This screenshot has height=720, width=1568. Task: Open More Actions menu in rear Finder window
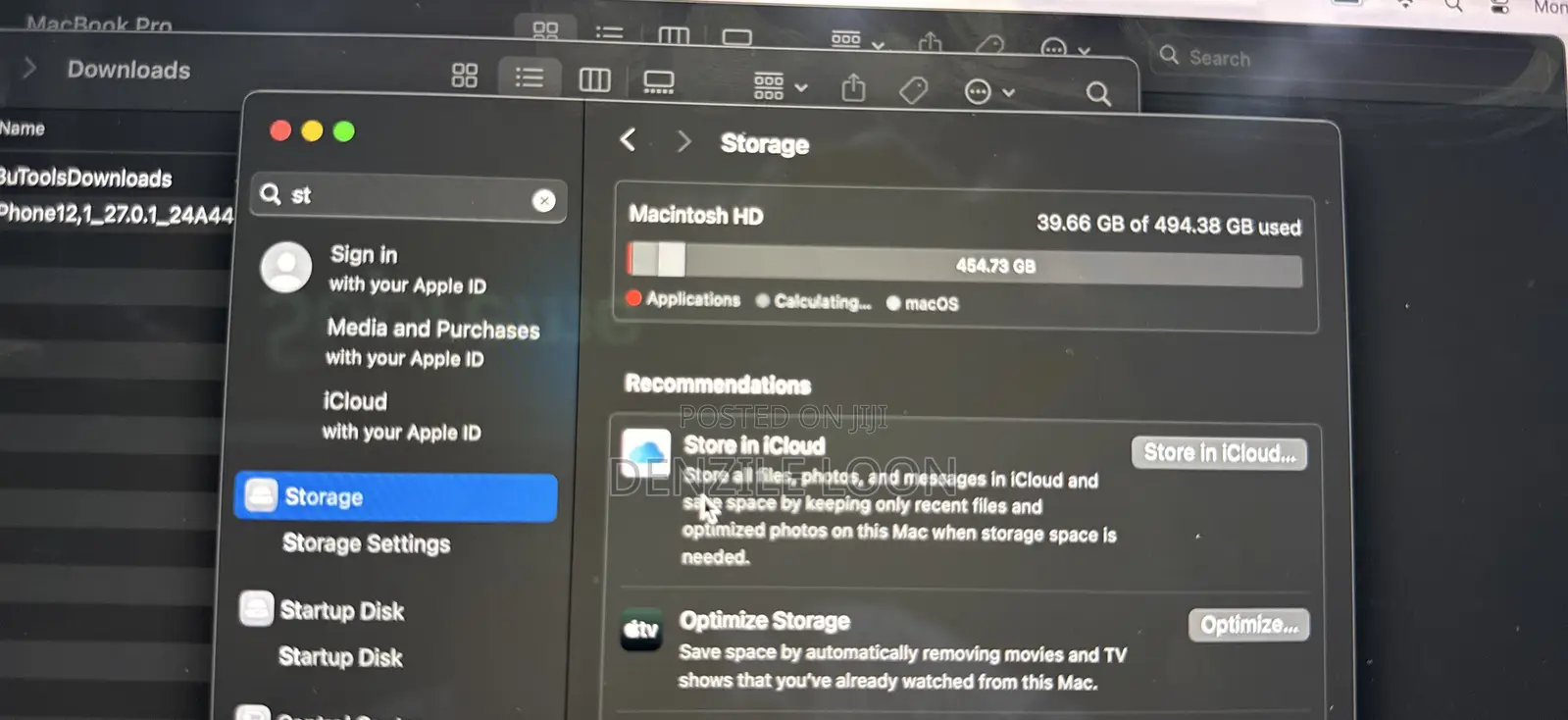click(1065, 48)
